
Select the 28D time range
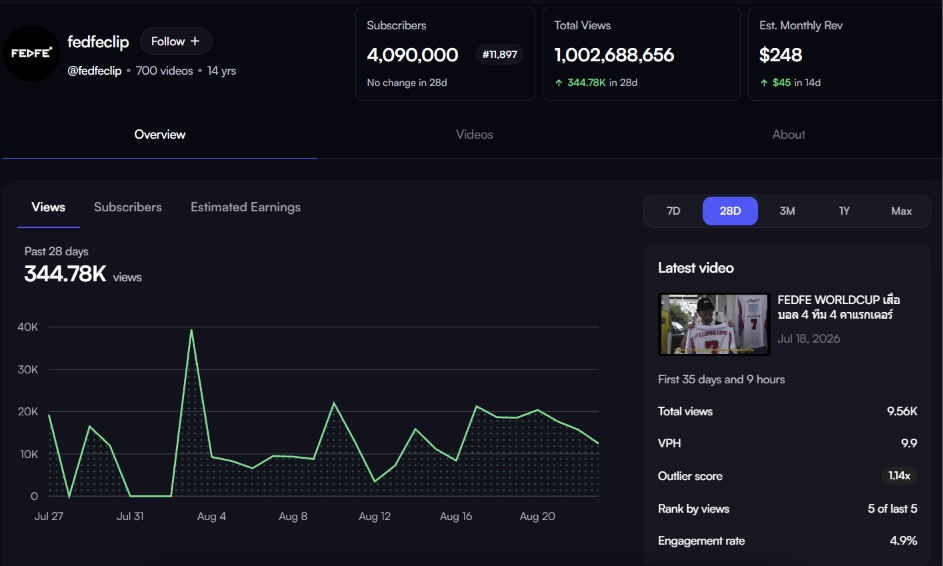click(x=730, y=211)
